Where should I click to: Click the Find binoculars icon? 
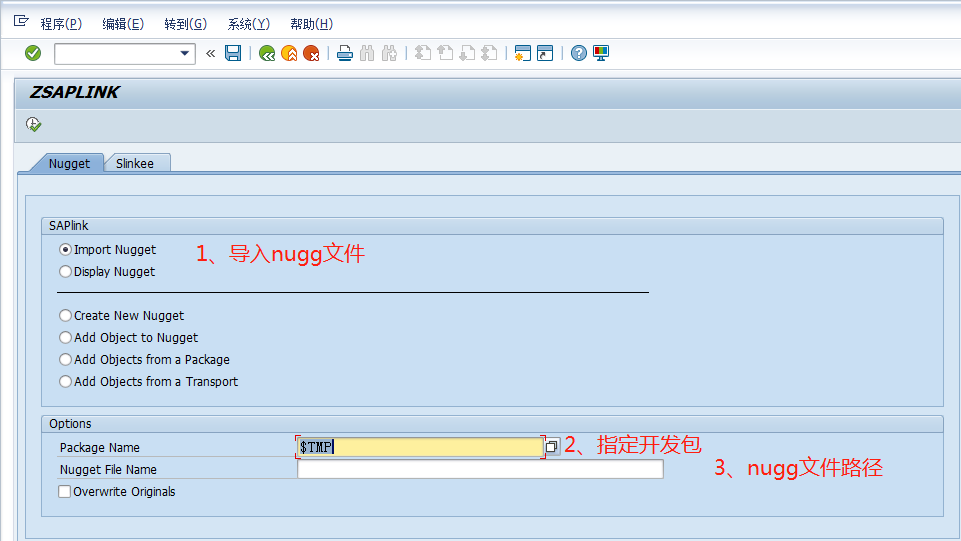367,53
